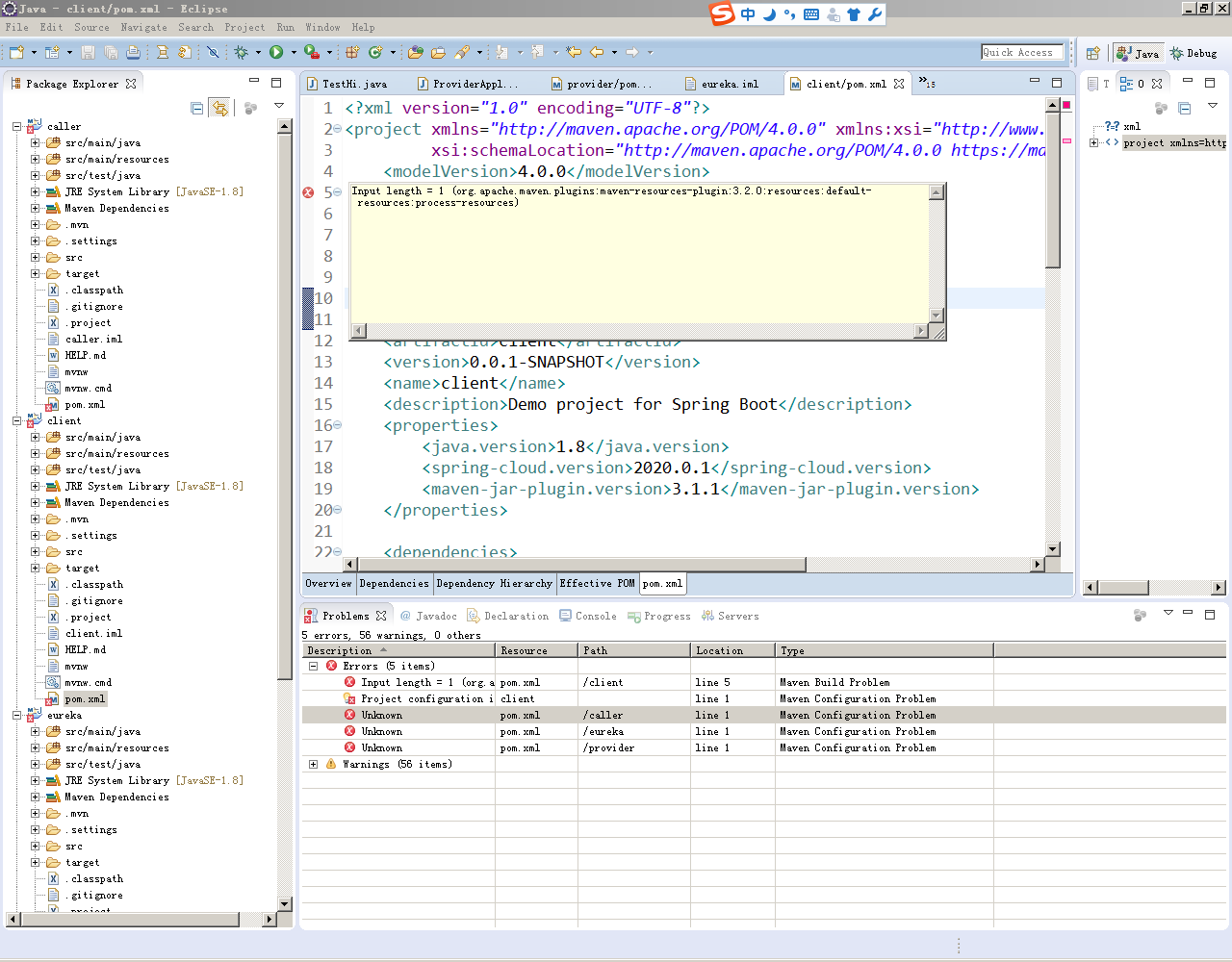The width and height of the screenshot is (1232, 962).
Task: Click Package Explorer vertical scrollbar
Action: (x=284, y=515)
